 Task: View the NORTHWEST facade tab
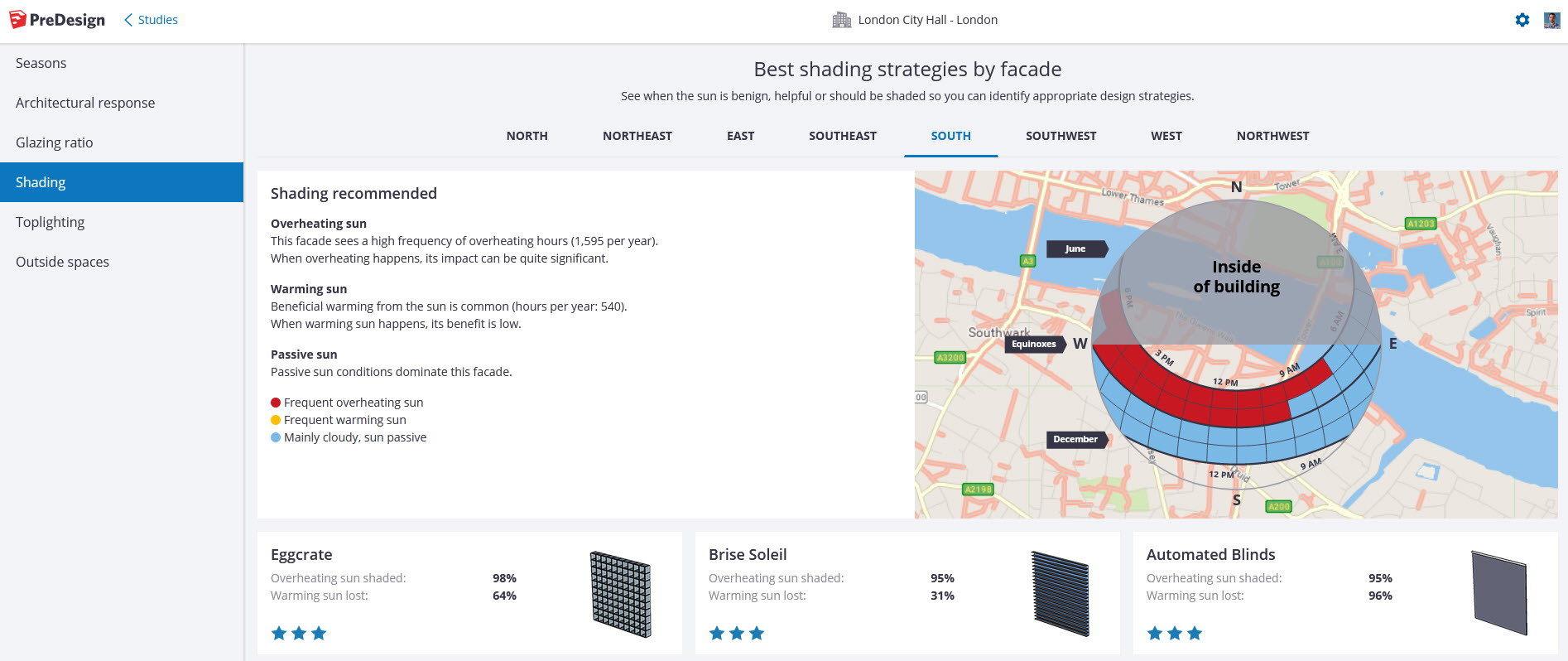point(1272,136)
